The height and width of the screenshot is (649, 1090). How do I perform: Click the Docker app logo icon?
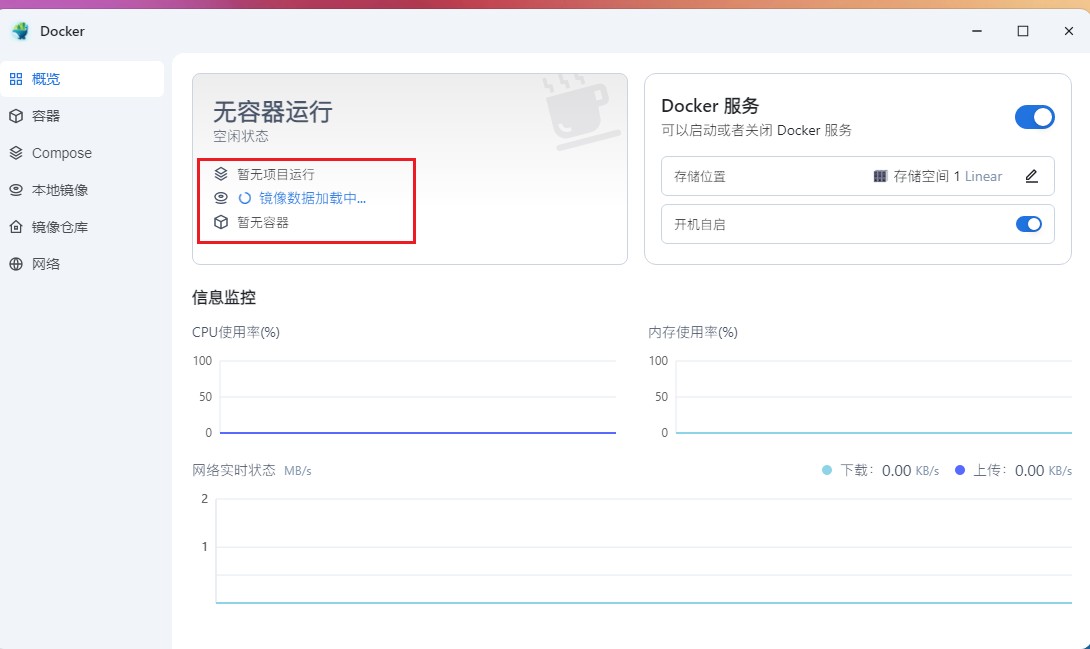(21, 31)
